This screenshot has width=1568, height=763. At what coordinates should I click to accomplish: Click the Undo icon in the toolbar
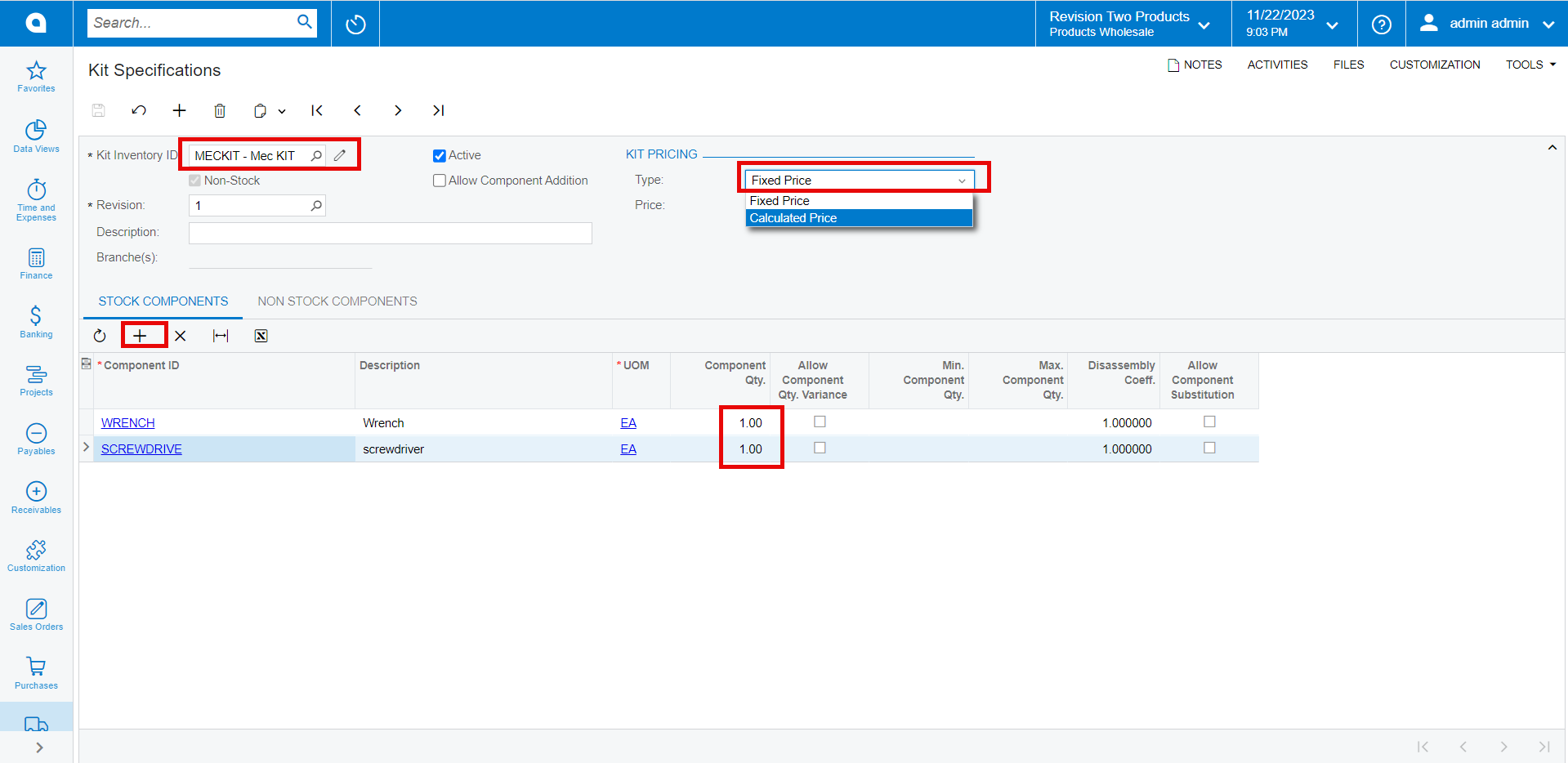139,110
